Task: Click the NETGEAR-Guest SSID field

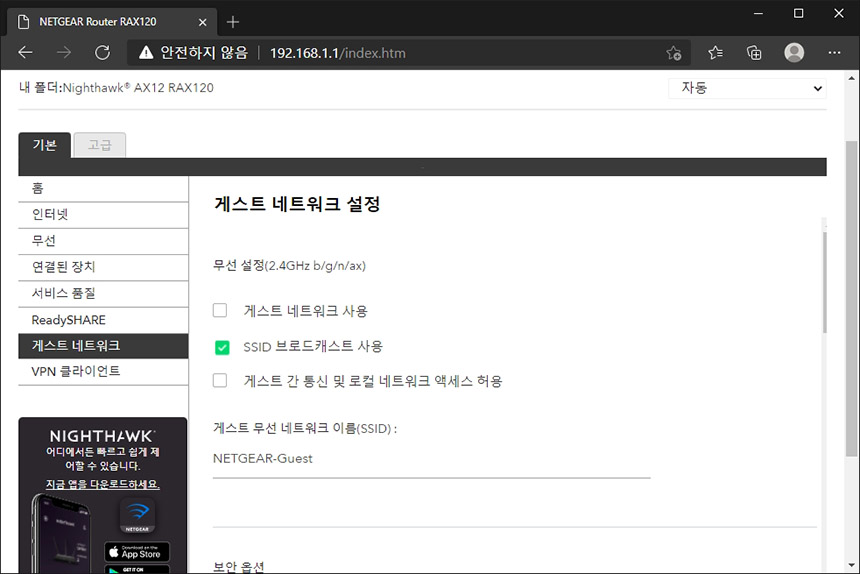Action: [432, 459]
